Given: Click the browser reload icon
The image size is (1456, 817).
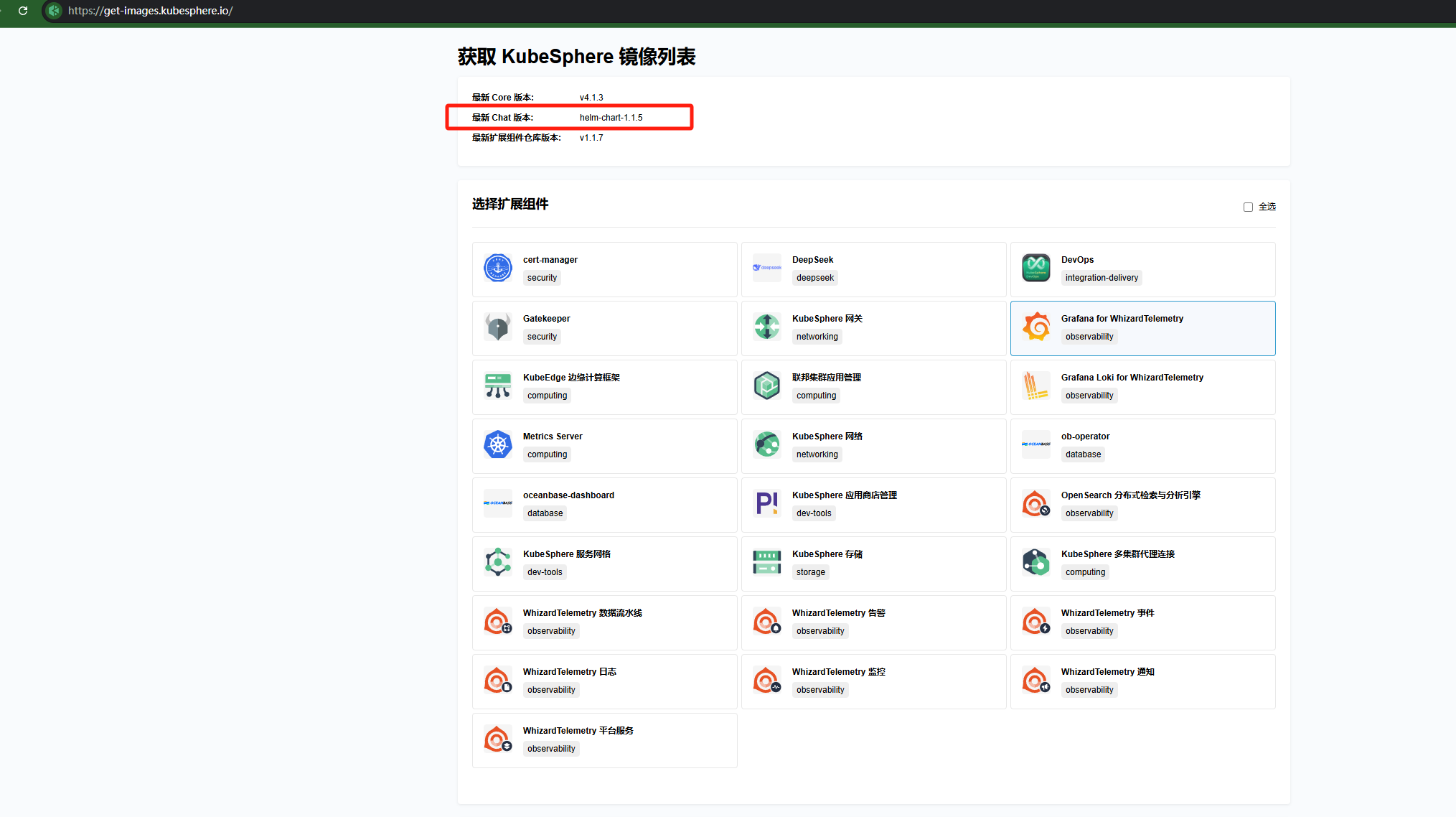Looking at the screenshot, I should click(22, 11).
